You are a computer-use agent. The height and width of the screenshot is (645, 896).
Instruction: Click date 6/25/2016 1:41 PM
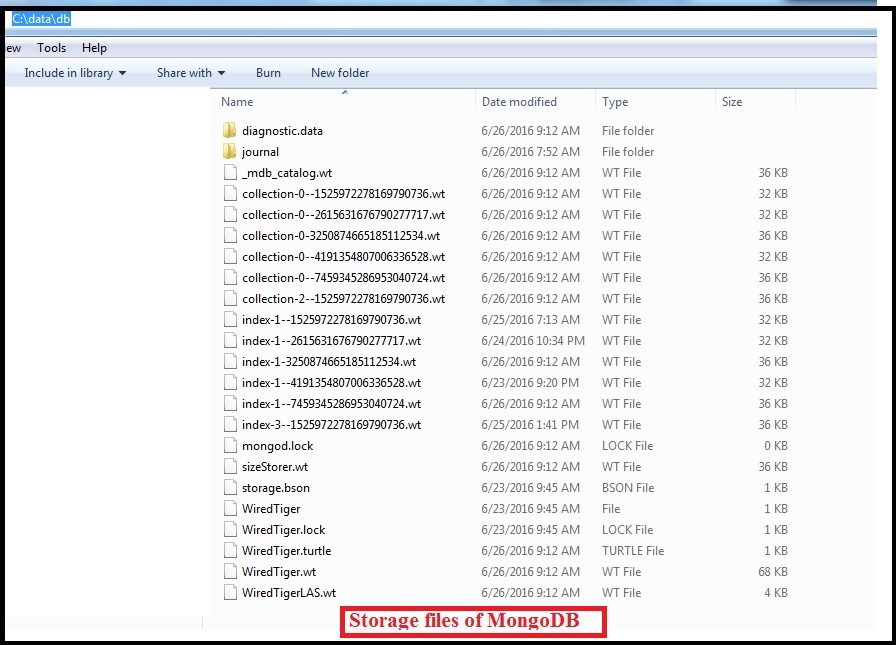click(530, 424)
